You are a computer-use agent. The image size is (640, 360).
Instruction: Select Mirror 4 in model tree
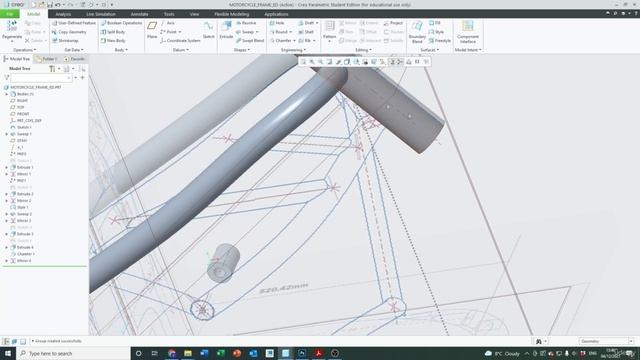coord(24,261)
